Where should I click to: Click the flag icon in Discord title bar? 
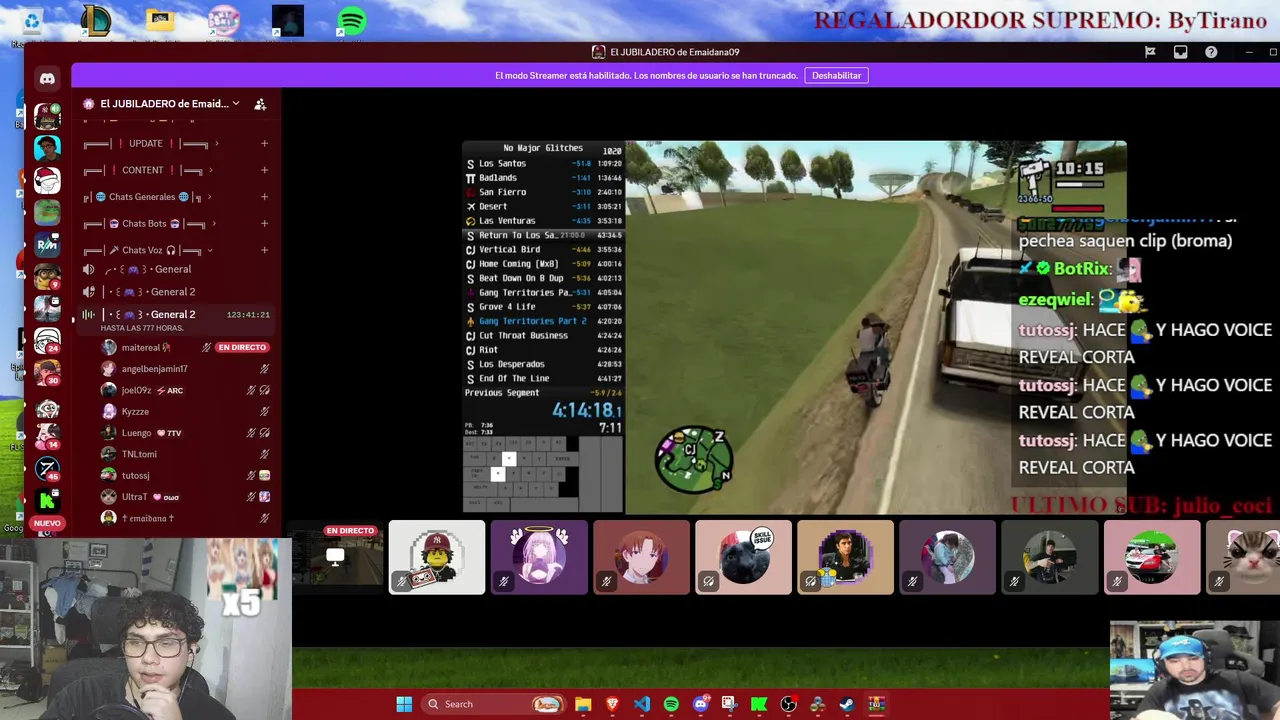pyautogui.click(x=1150, y=52)
